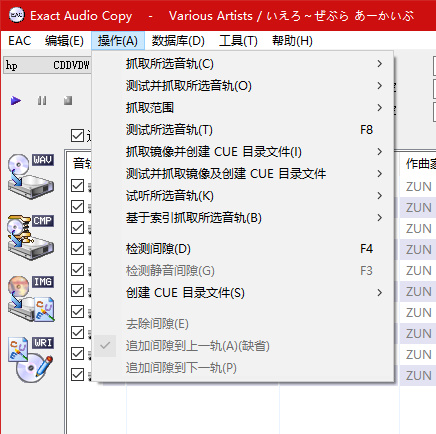Toggle seventh track row checkbox

click(x=77, y=312)
